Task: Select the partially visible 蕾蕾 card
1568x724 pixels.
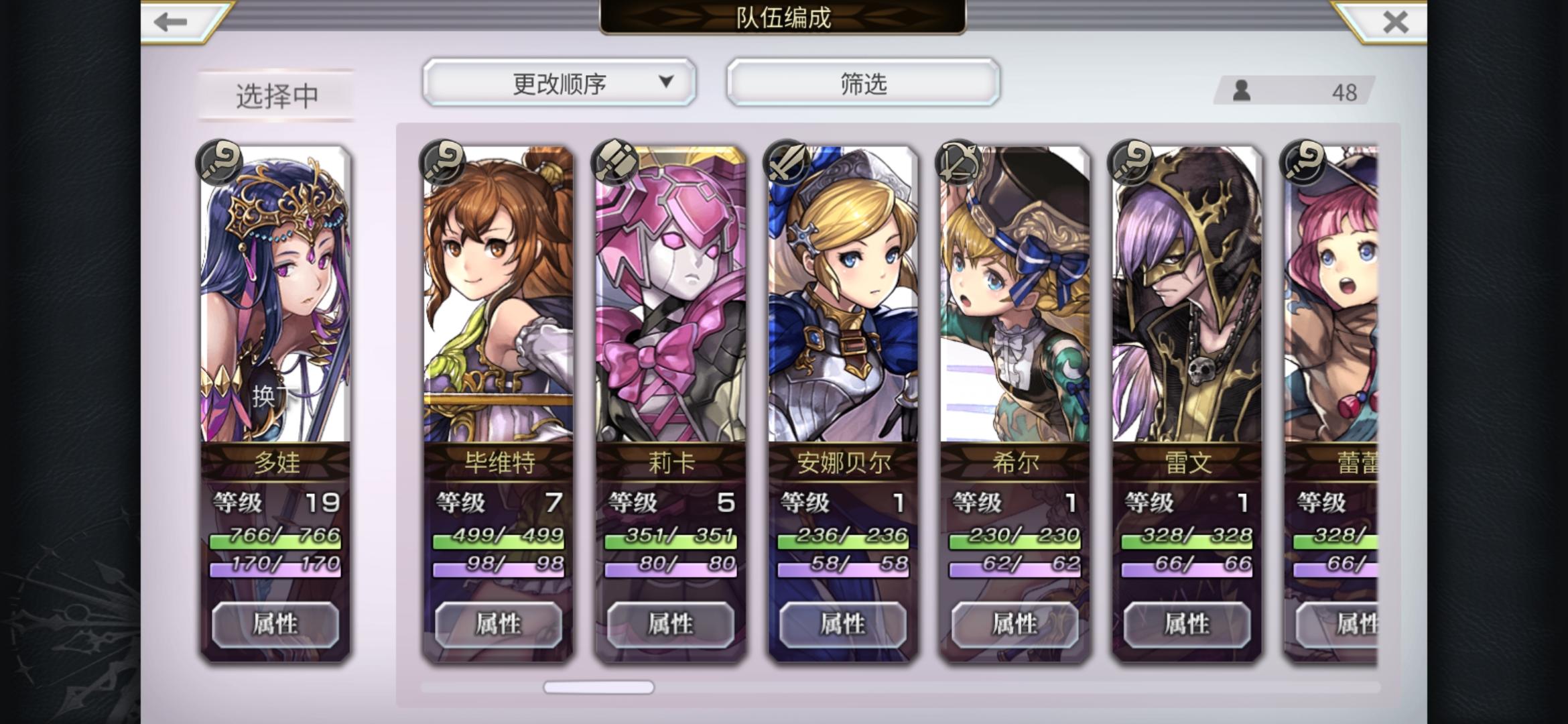Action: tap(1331, 402)
